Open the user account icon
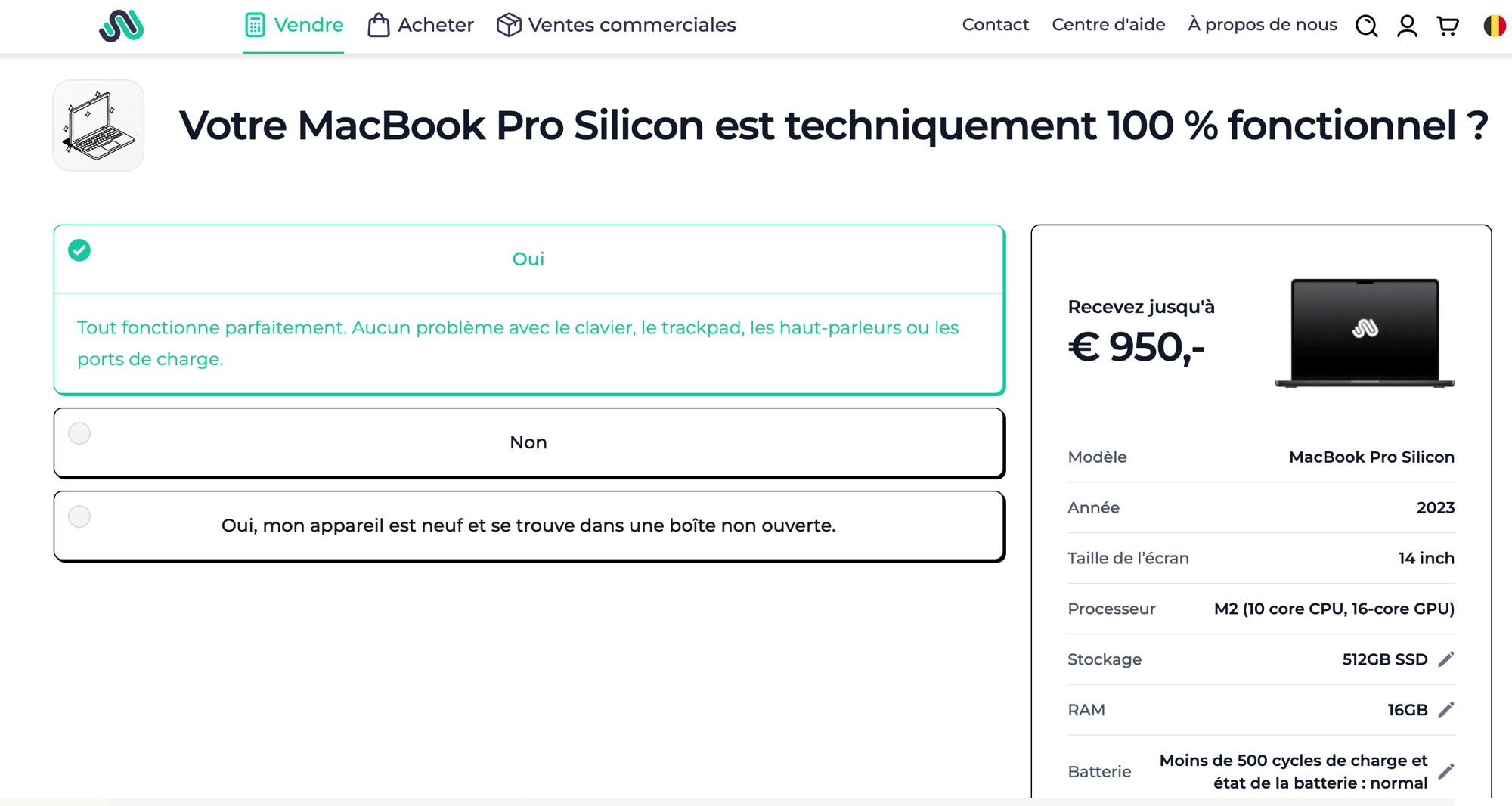This screenshot has height=806, width=1512. point(1407,26)
